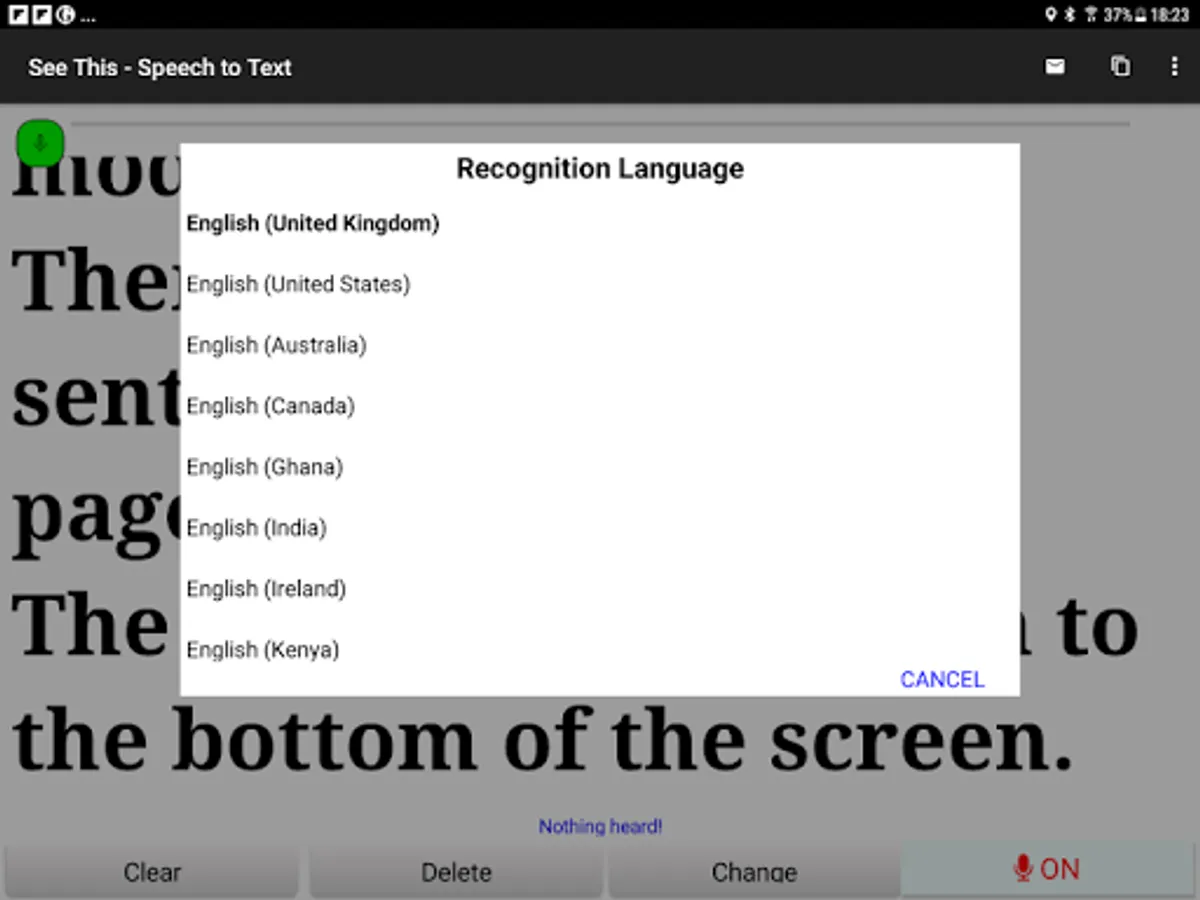
Task: Click the See This - Speech to Text title
Action: 160,68
